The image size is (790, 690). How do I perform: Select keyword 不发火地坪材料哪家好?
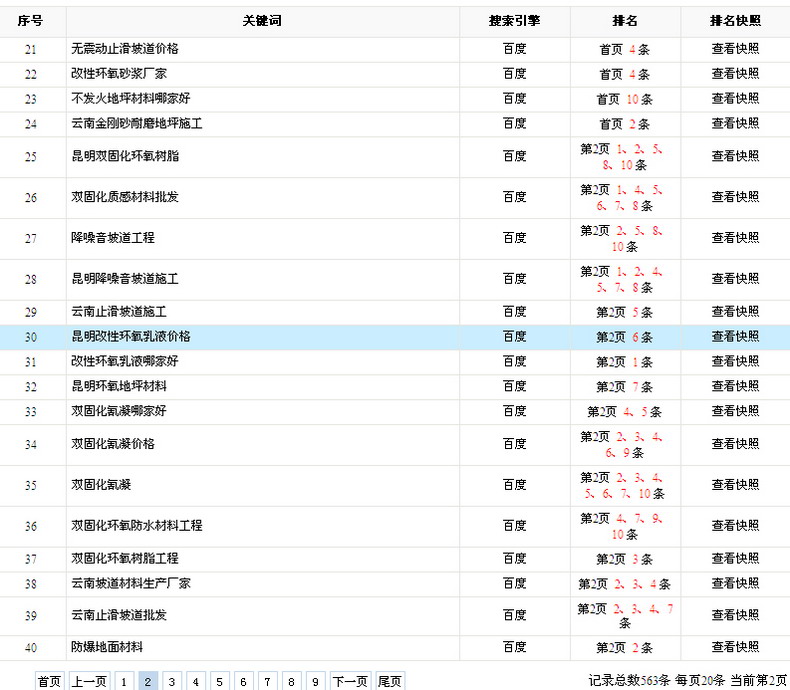[x=131, y=99]
